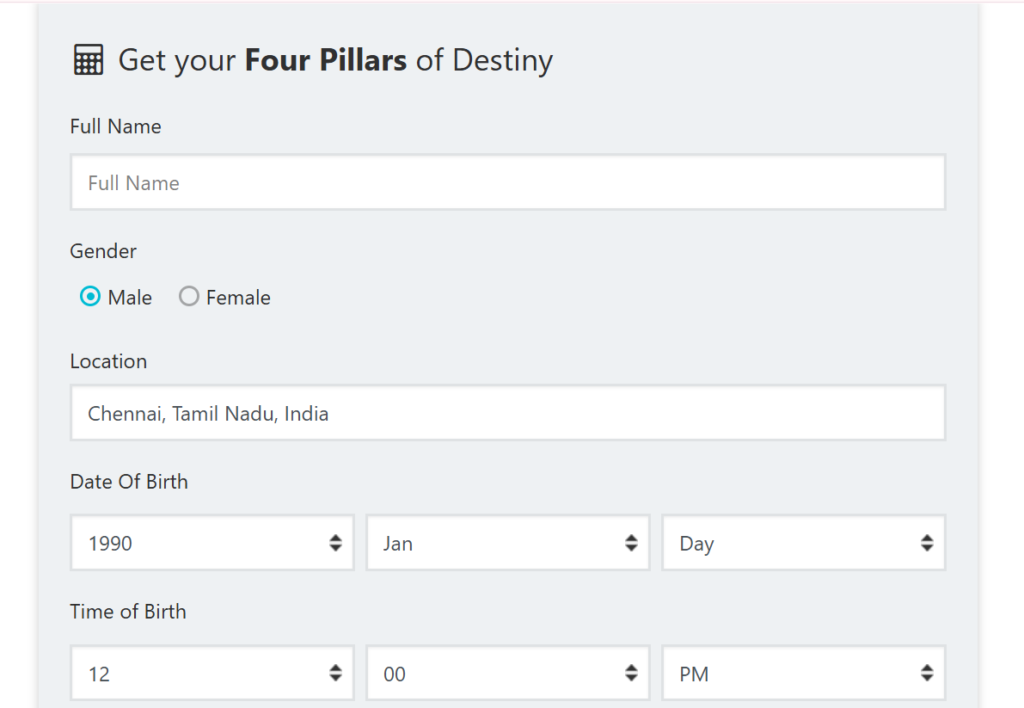Viewport: 1024px width, 708px height.
Task: Click the Location field showing Chennai
Action: pyautogui.click(x=507, y=413)
